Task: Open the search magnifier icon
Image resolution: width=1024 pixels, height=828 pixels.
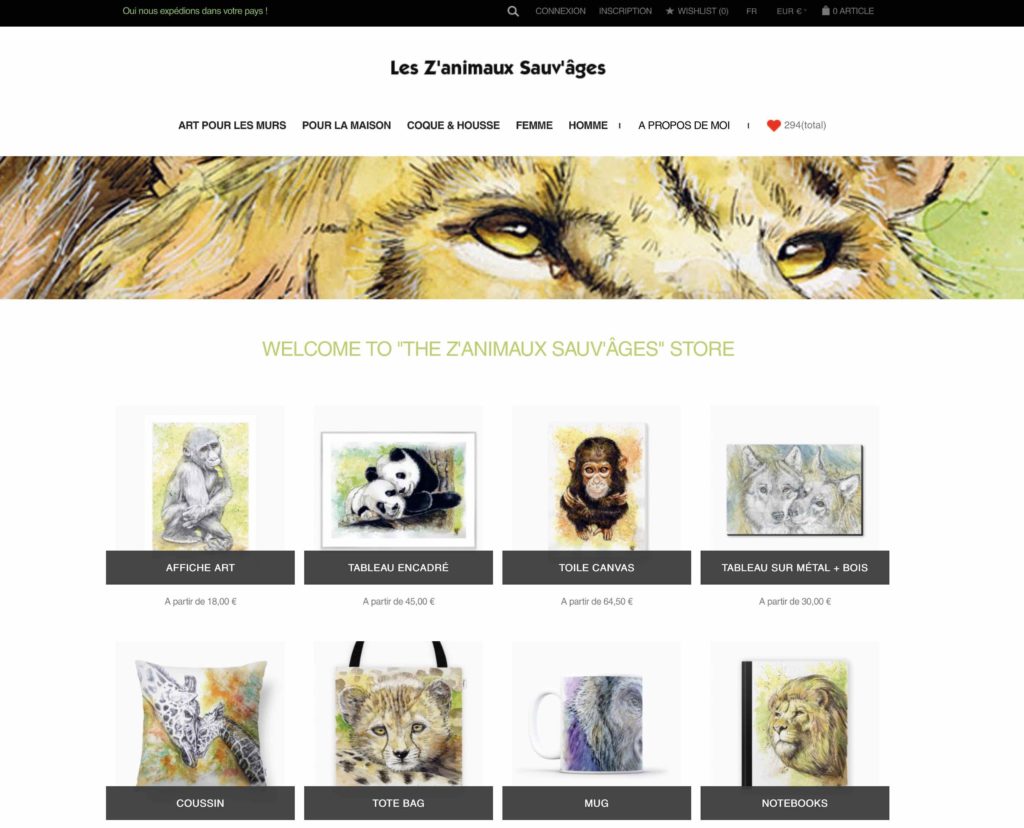Action: [x=513, y=11]
